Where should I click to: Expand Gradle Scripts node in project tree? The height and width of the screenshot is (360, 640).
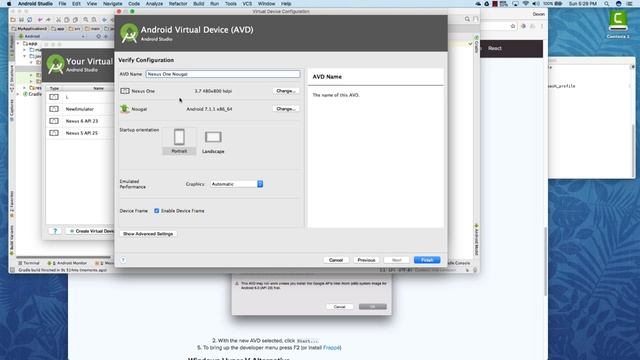point(18,94)
